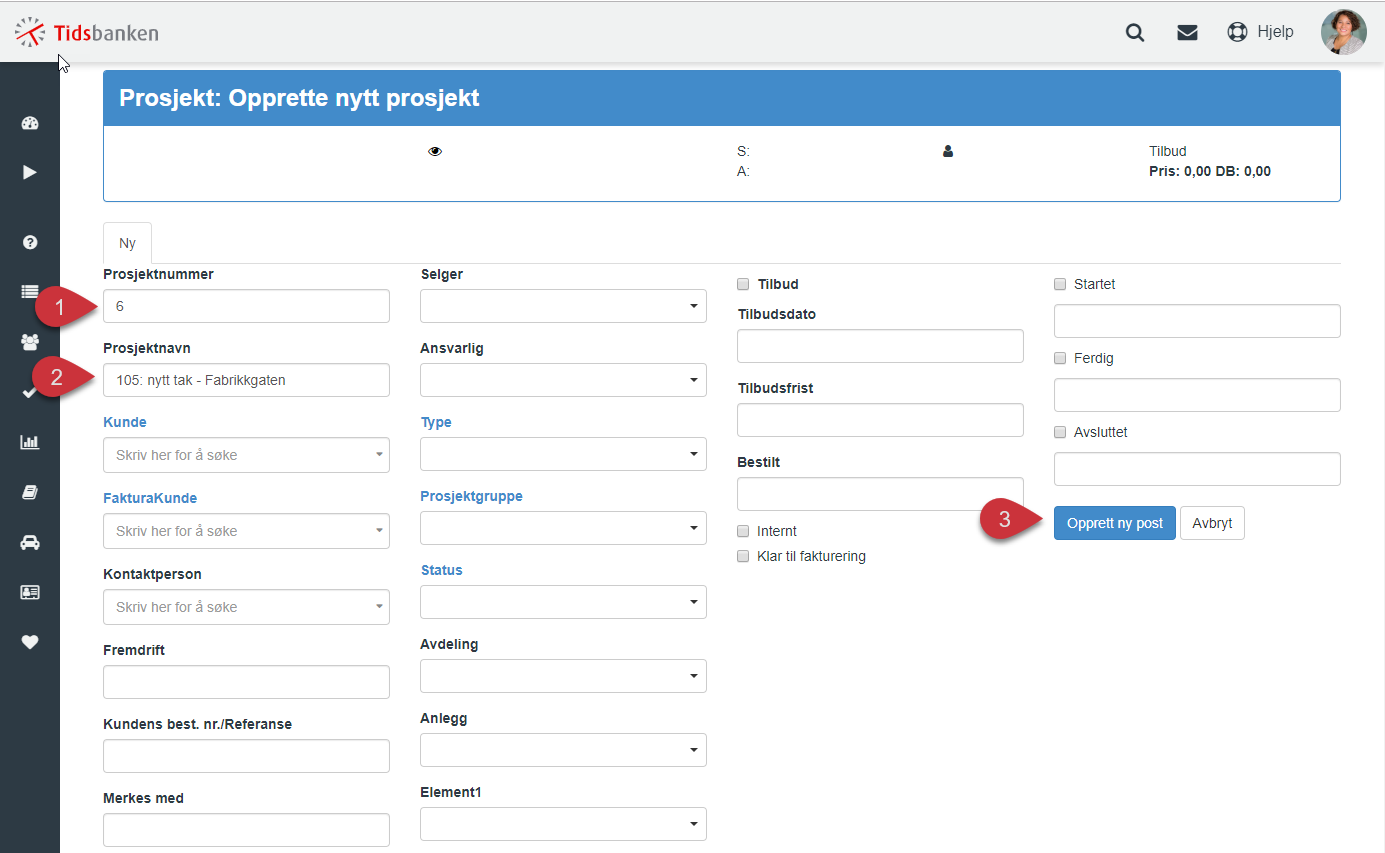Viewport: 1385px width, 853px height.
Task: Open the book icon in the sidebar
Action: click(x=30, y=492)
